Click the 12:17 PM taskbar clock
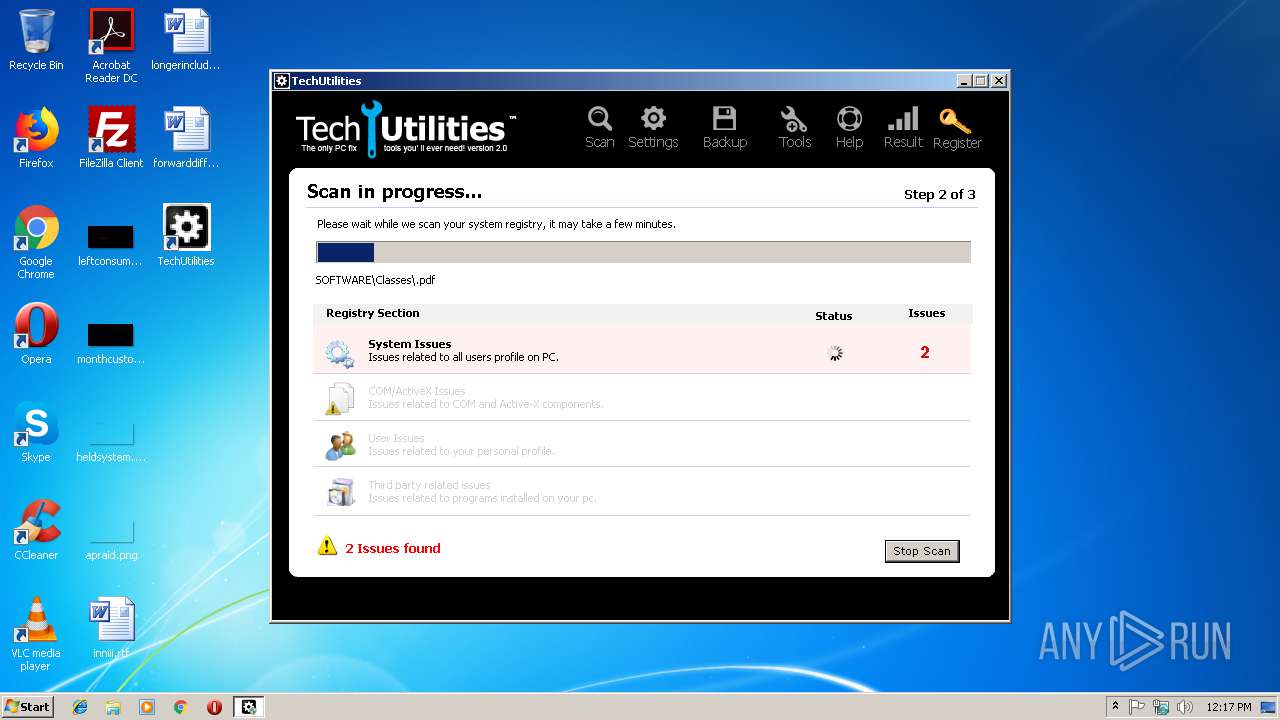Viewport: 1280px width, 720px height. [x=1229, y=707]
